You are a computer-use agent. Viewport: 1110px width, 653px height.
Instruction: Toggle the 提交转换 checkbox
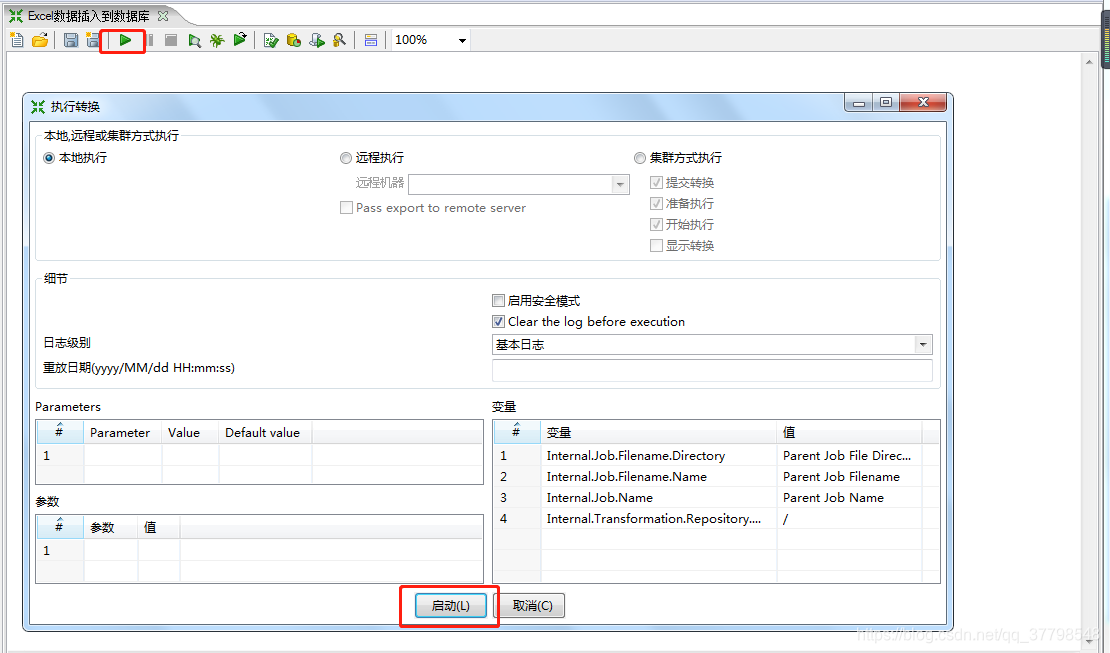[656, 183]
